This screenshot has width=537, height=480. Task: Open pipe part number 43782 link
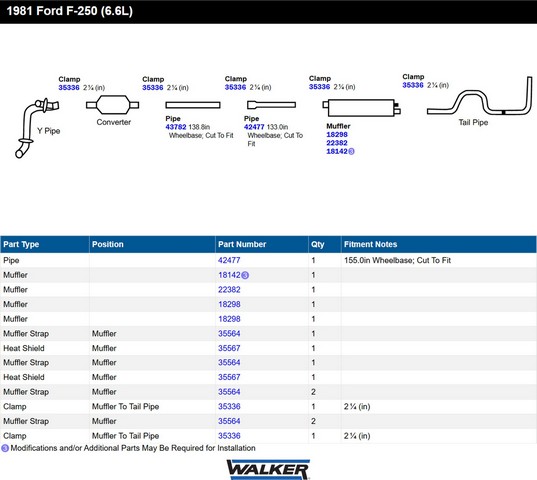coord(176,127)
